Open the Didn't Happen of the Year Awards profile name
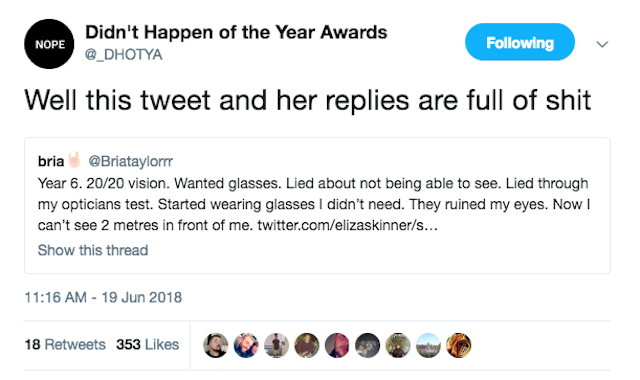 coord(236,32)
